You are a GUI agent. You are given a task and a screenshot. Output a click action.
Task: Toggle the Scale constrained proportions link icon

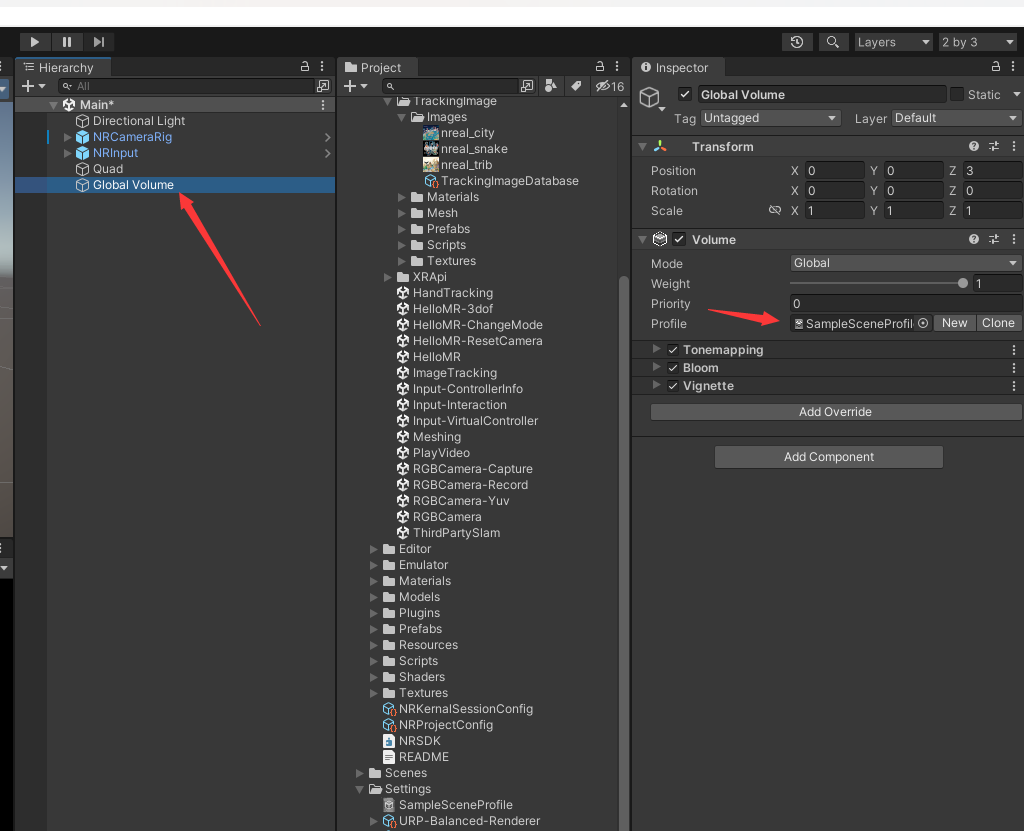[774, 211]
